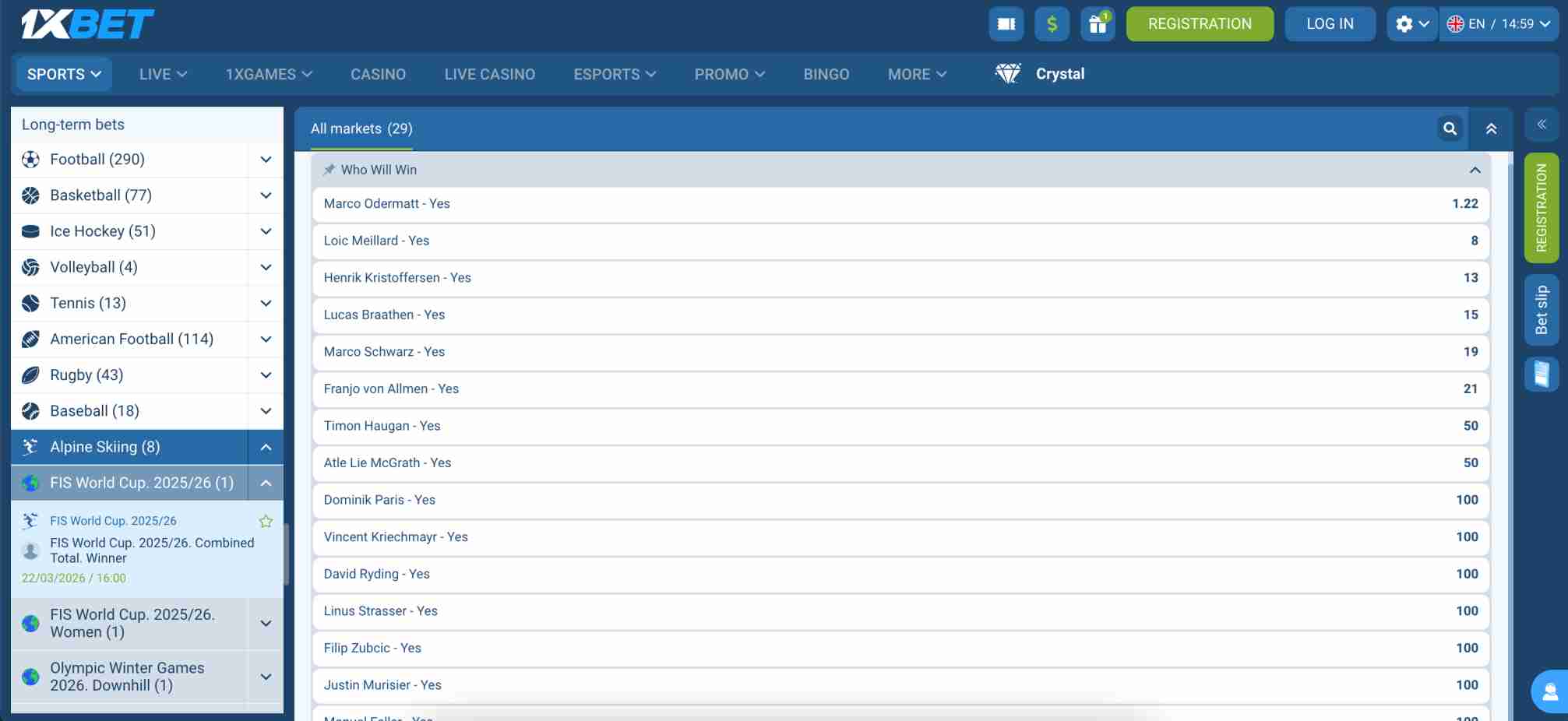Screen dimensions: 1568x721
Task: Collapse the Who Will Win market
Action: click(1475, 170)
